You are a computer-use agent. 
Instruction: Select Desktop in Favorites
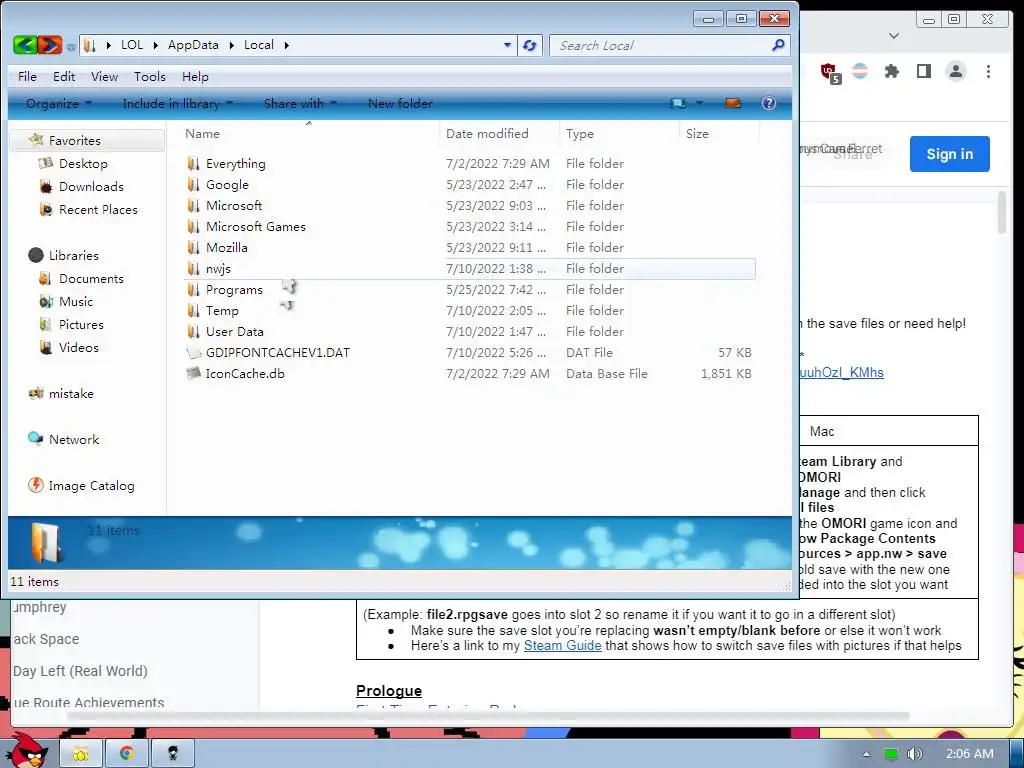tap(83, 163)
